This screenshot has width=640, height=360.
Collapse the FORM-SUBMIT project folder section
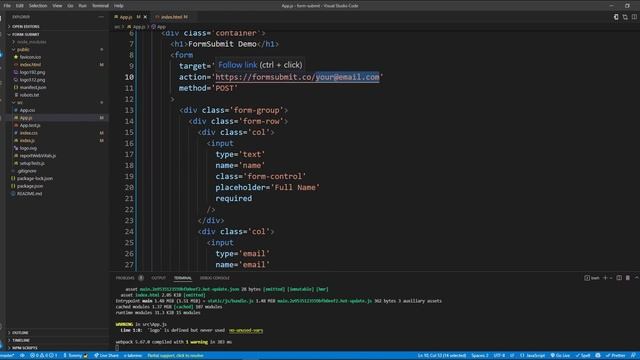(26, 34)
